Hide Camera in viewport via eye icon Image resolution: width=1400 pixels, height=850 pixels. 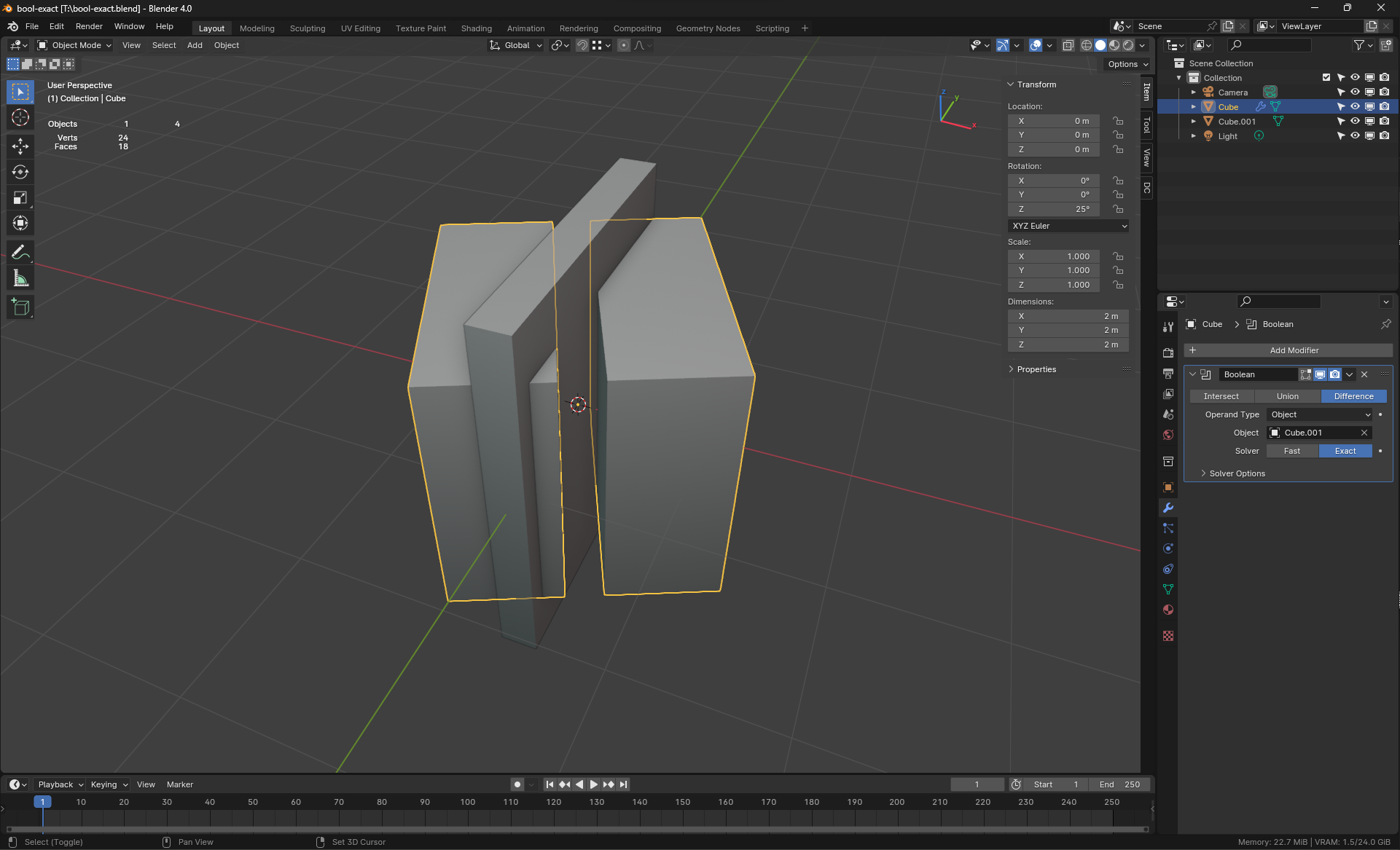click(x=1355, y=92)
